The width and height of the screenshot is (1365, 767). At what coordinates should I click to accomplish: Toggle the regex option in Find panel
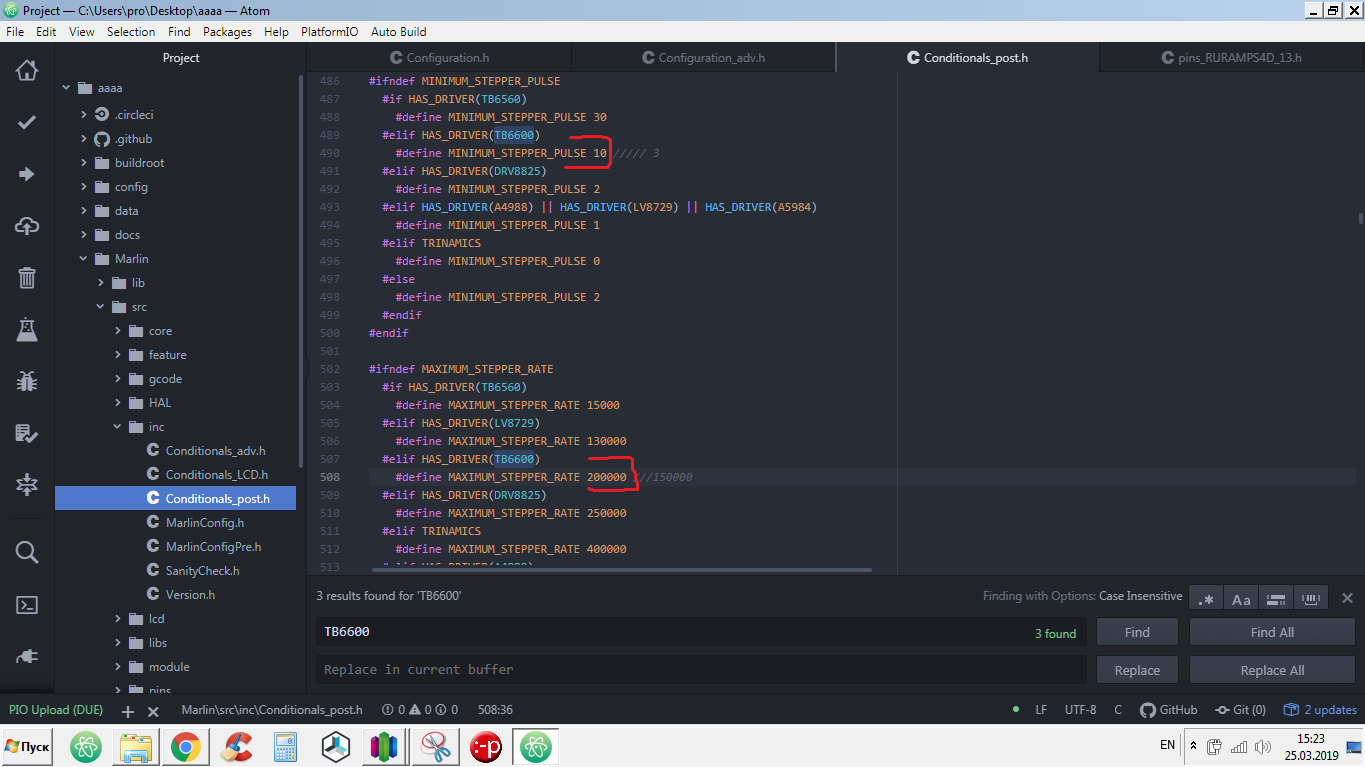pos(1206,599)
